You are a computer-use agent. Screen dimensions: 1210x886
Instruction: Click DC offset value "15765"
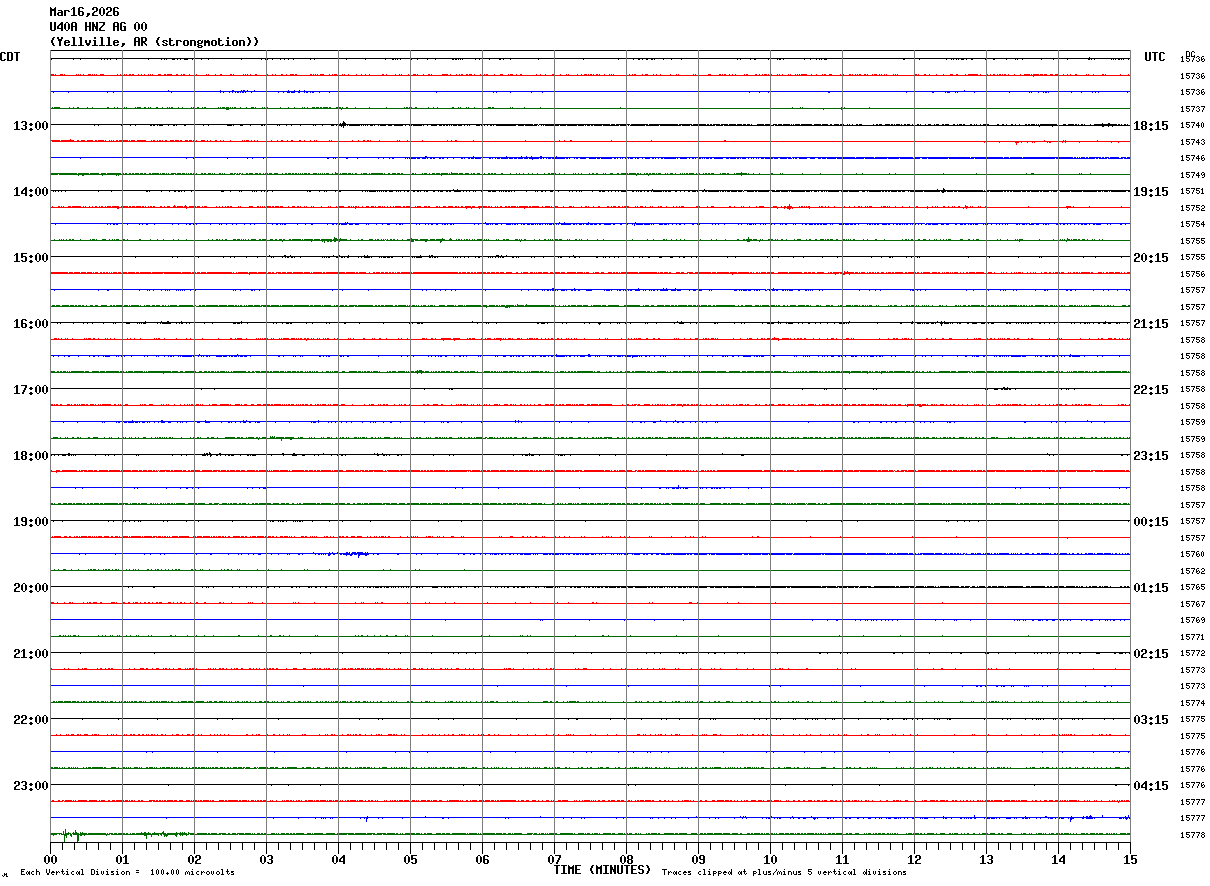1192,588
